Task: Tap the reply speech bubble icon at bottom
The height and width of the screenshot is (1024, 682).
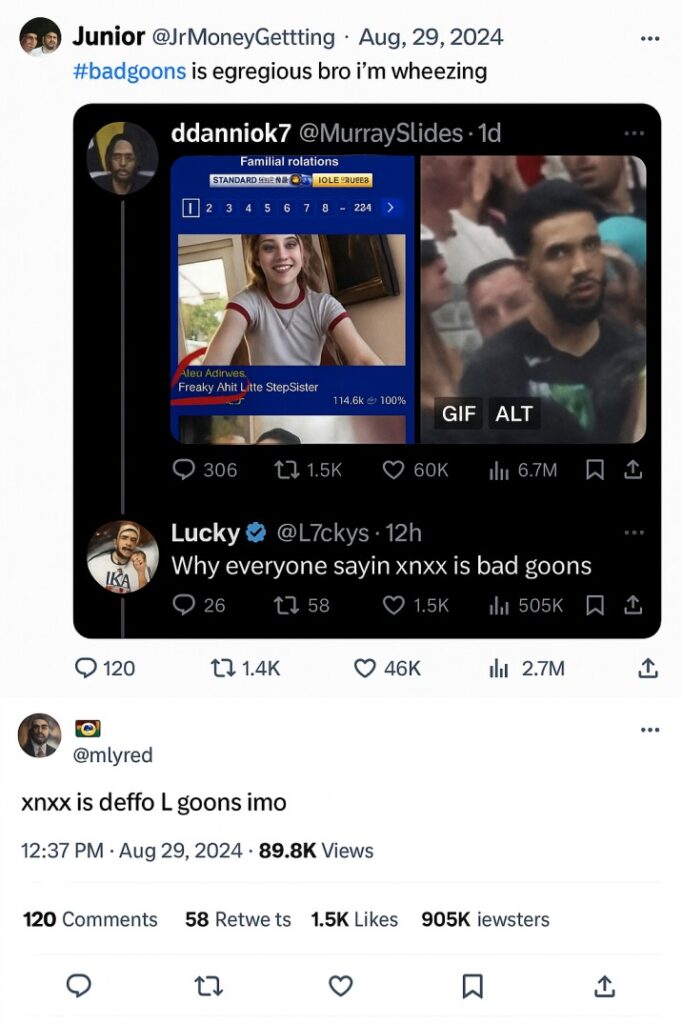Action: click(79, 985)
